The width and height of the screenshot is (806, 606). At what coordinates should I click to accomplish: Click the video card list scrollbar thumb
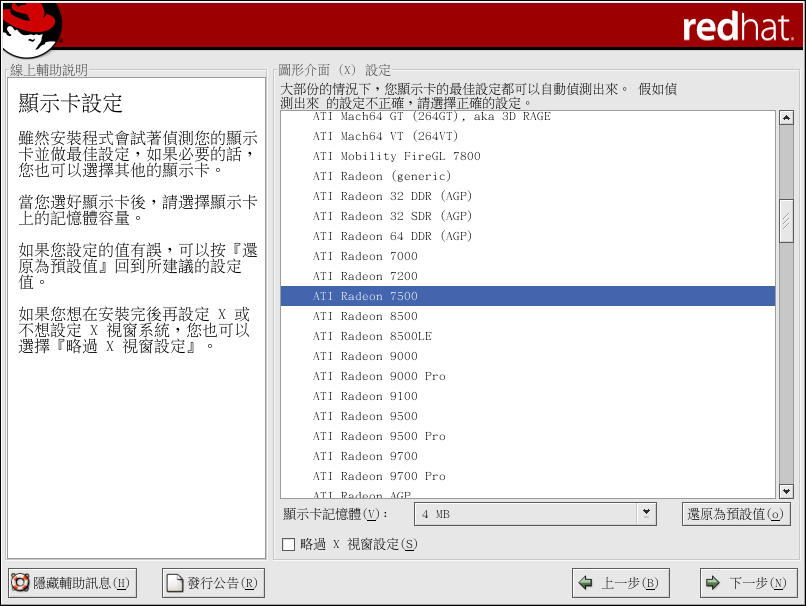786,220
